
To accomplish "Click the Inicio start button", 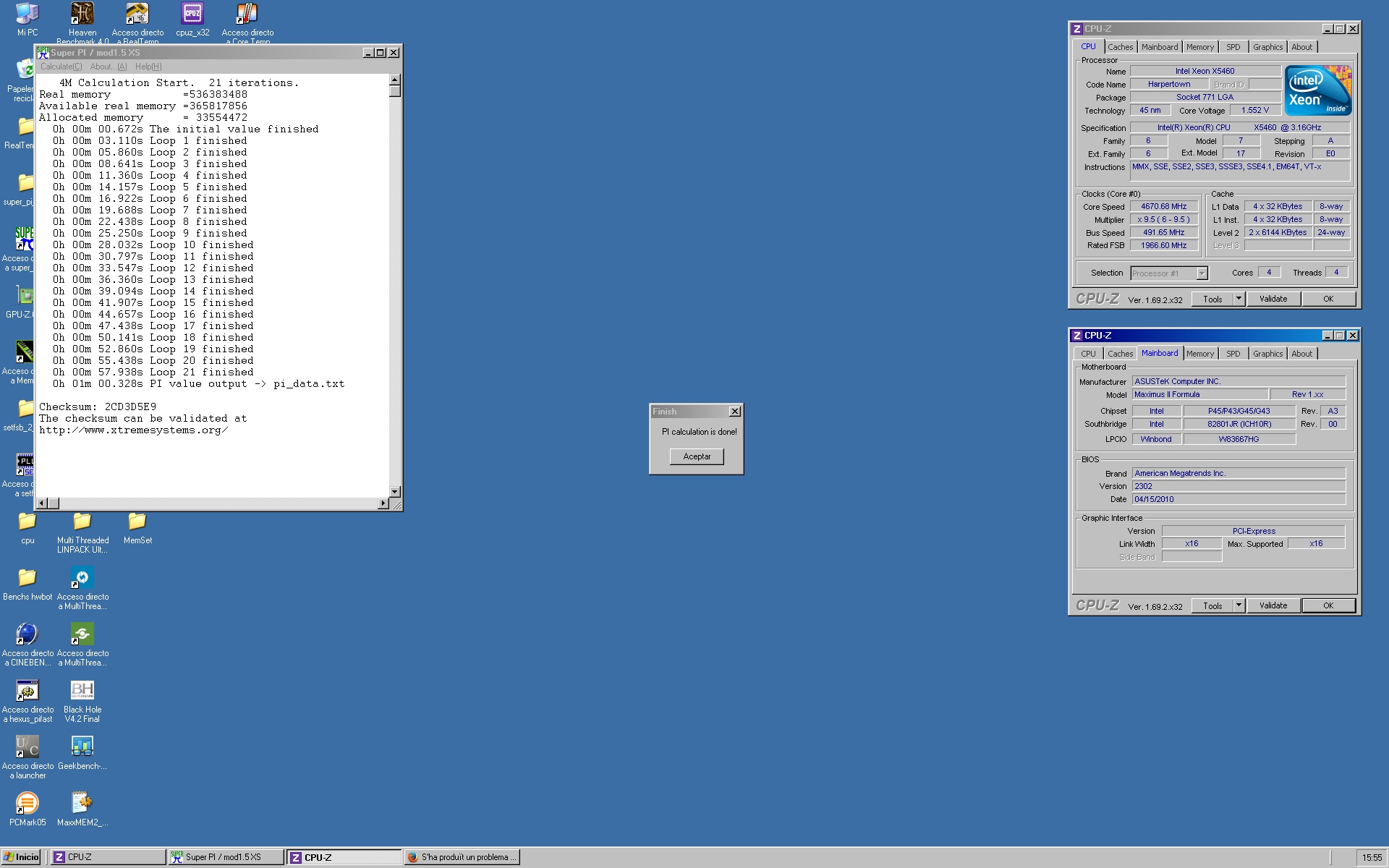I will click(x=22, y=857).
